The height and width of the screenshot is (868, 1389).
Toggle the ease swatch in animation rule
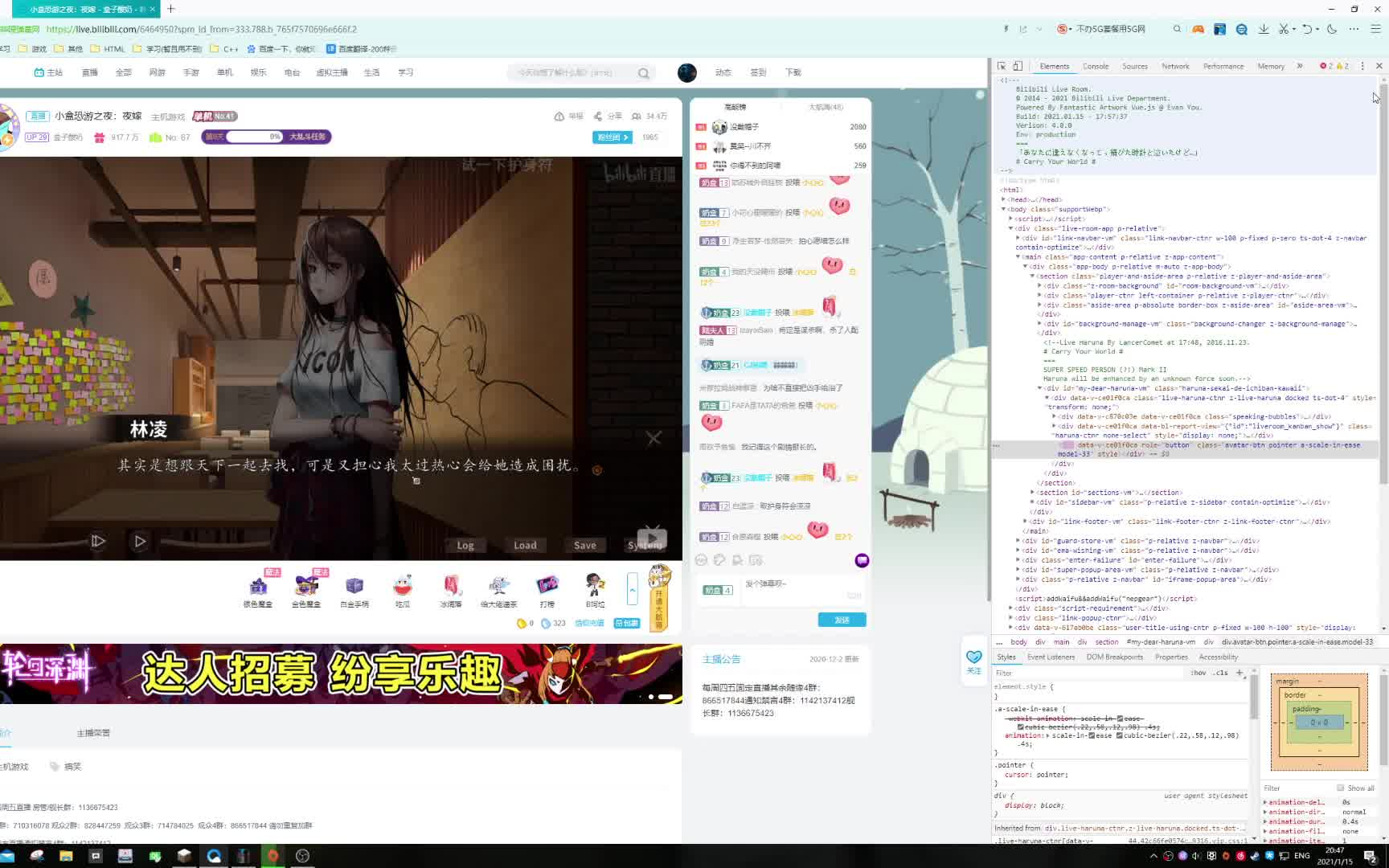click(x=1092, y=735)
